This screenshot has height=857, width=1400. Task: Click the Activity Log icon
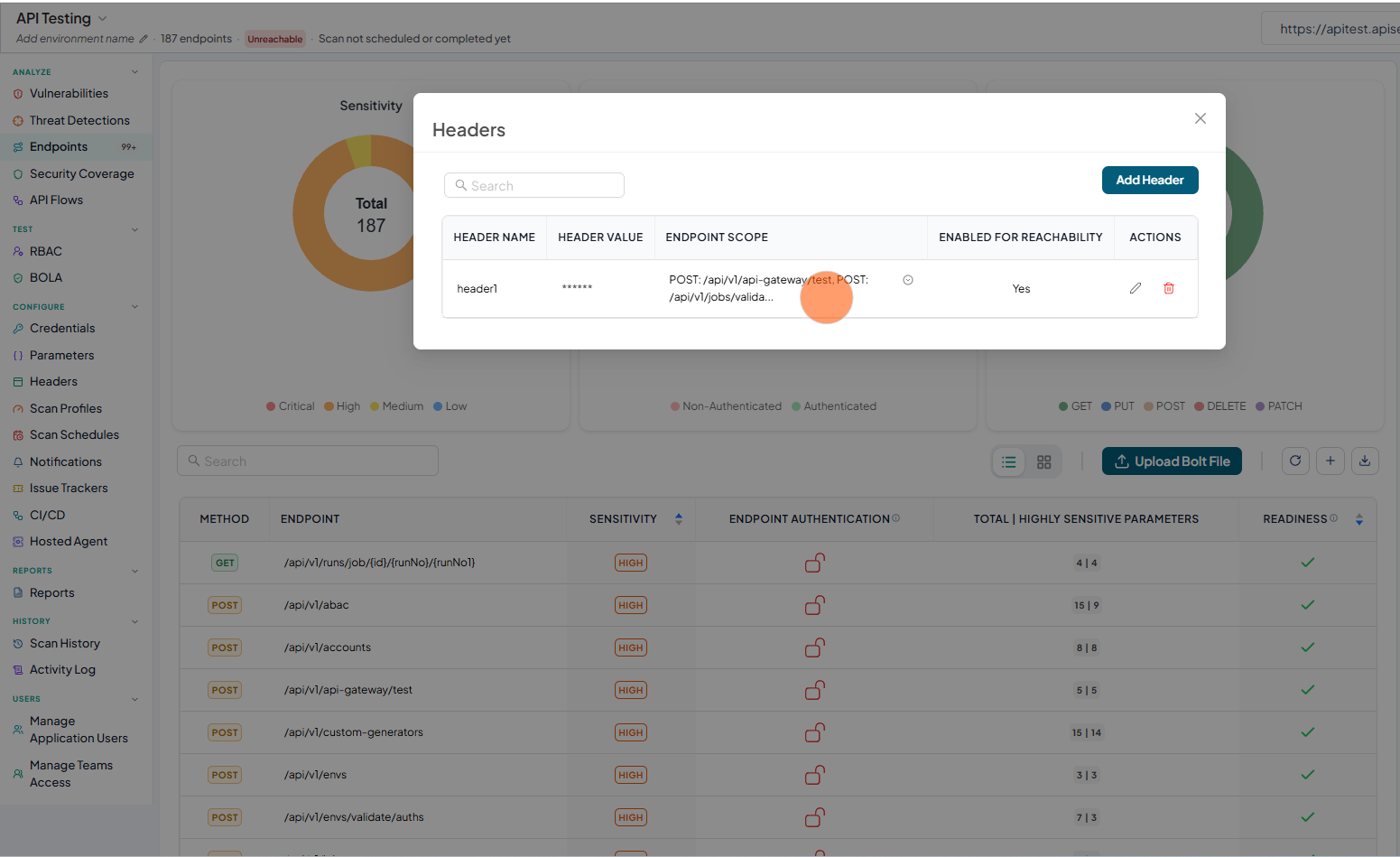point(18,670)
